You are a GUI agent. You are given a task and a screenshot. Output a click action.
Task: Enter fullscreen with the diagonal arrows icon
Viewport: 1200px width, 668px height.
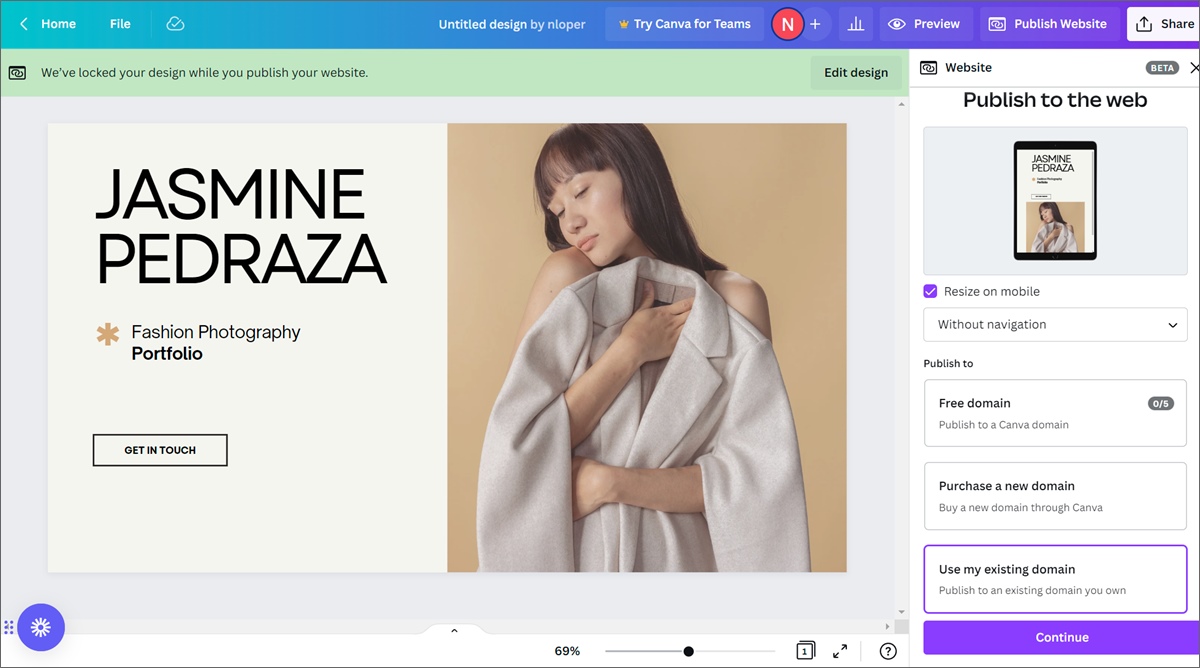click(x=840, y=650)
